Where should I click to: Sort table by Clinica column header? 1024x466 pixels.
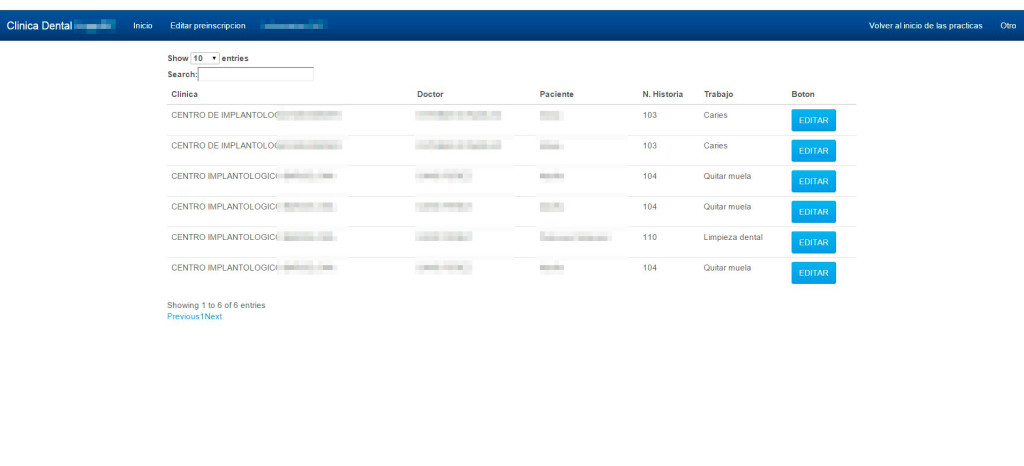pos(185,94)
